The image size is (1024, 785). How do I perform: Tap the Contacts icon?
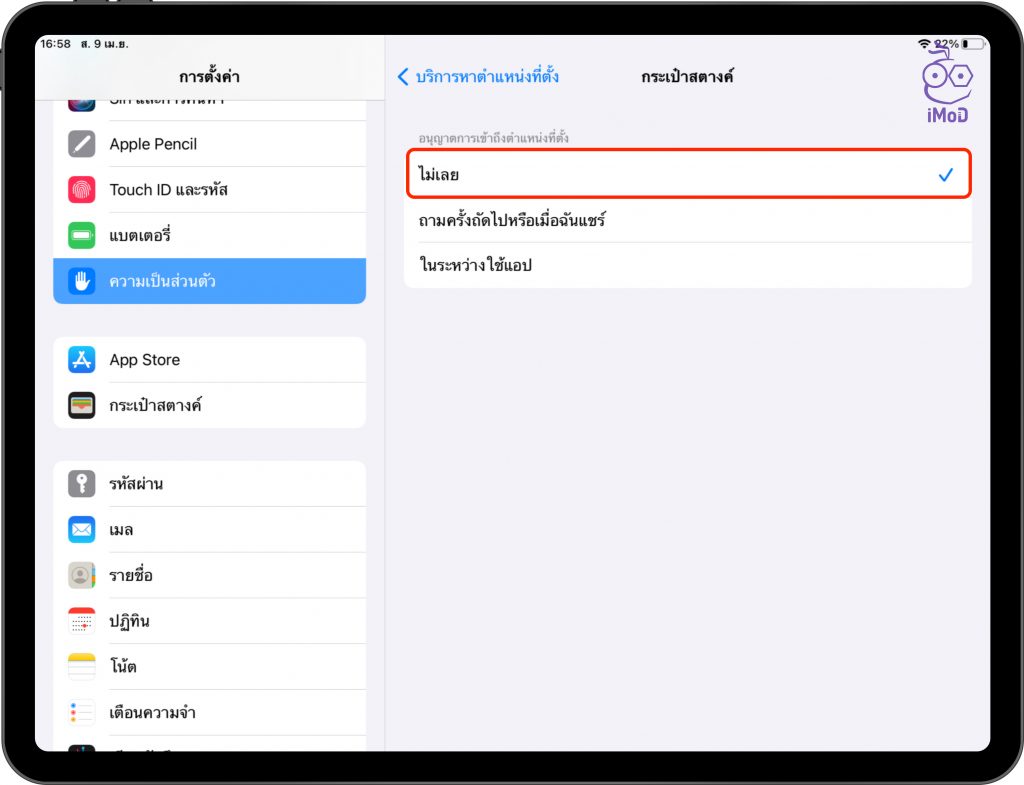click(82, 576)
